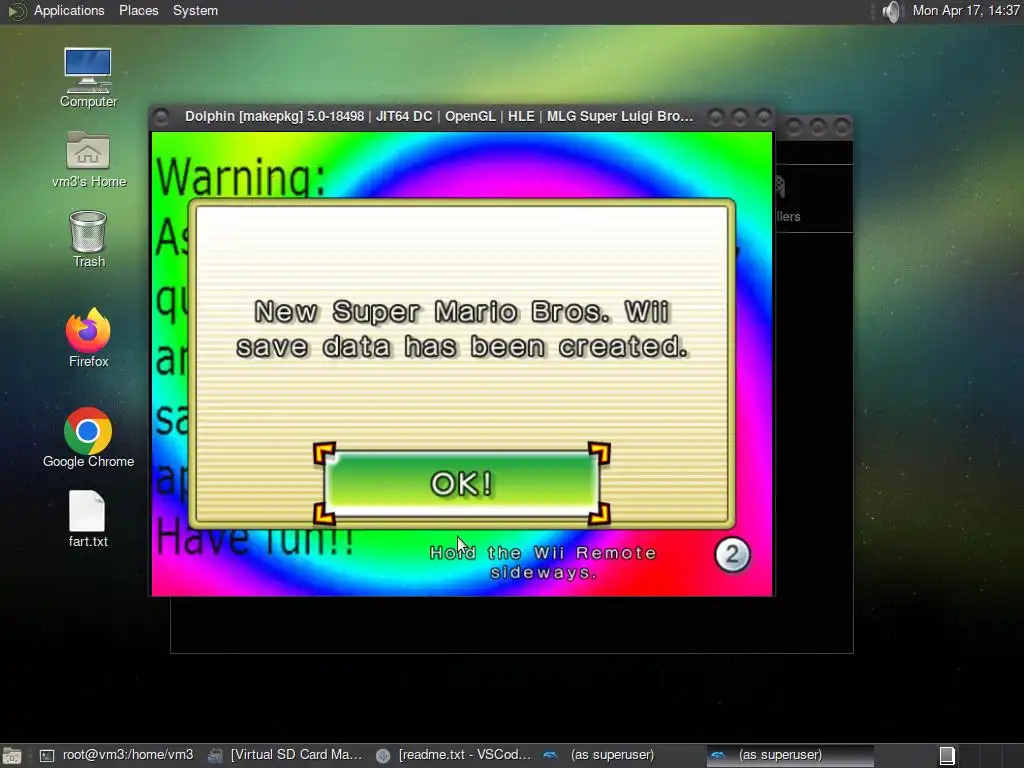Close the Dolphin game window
1024x768 pixels.
tap(763, 117)
